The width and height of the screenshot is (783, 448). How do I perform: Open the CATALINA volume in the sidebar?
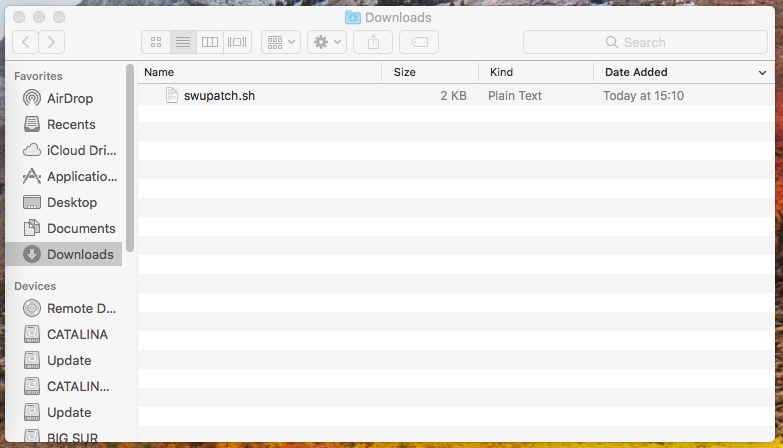(x=64, y=334)
